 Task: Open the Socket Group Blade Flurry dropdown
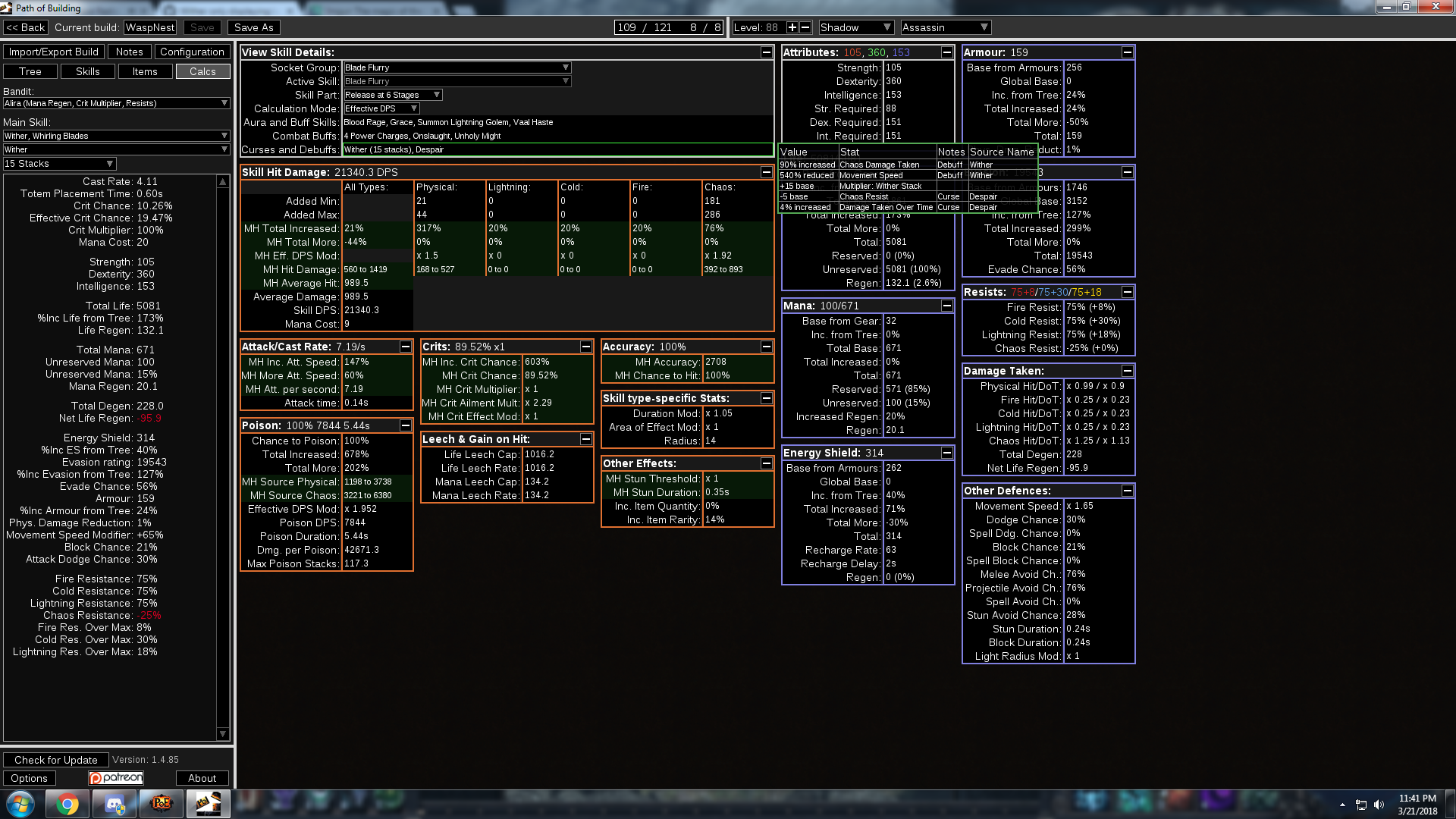(x=457, y=67)
